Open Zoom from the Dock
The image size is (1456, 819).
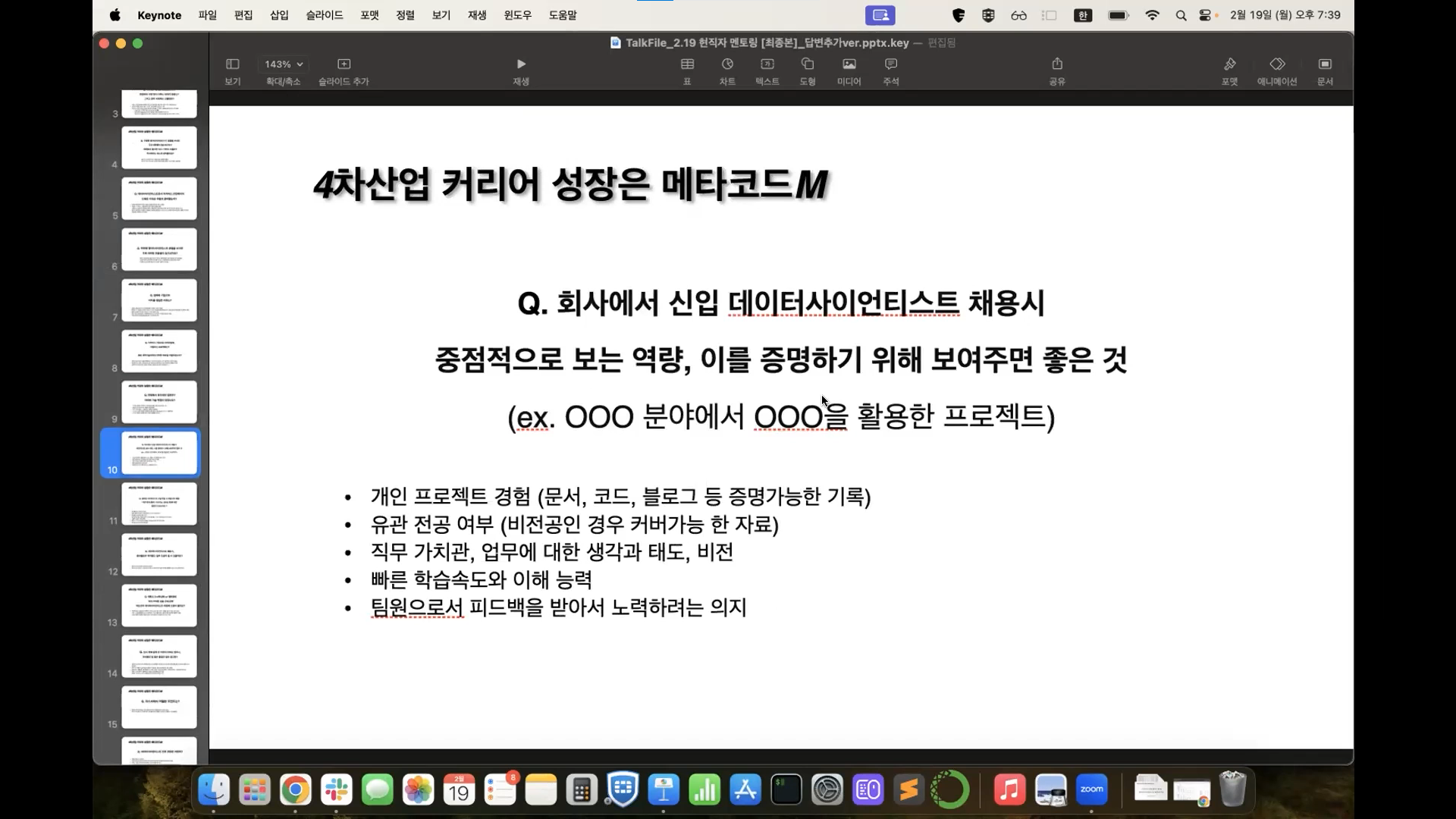[x=1091, y=790]
